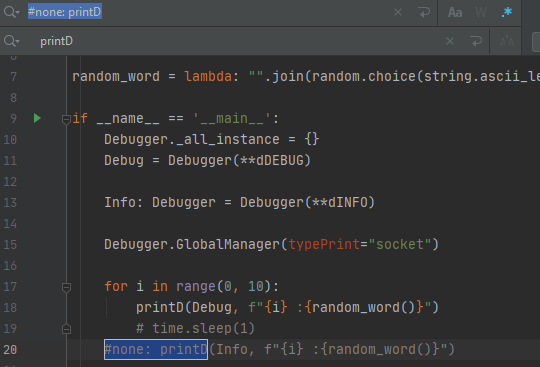Viewport: 540px width, 367px height.
Task: Click '**dINFO' argument on line 13
Action: point(339,202)
